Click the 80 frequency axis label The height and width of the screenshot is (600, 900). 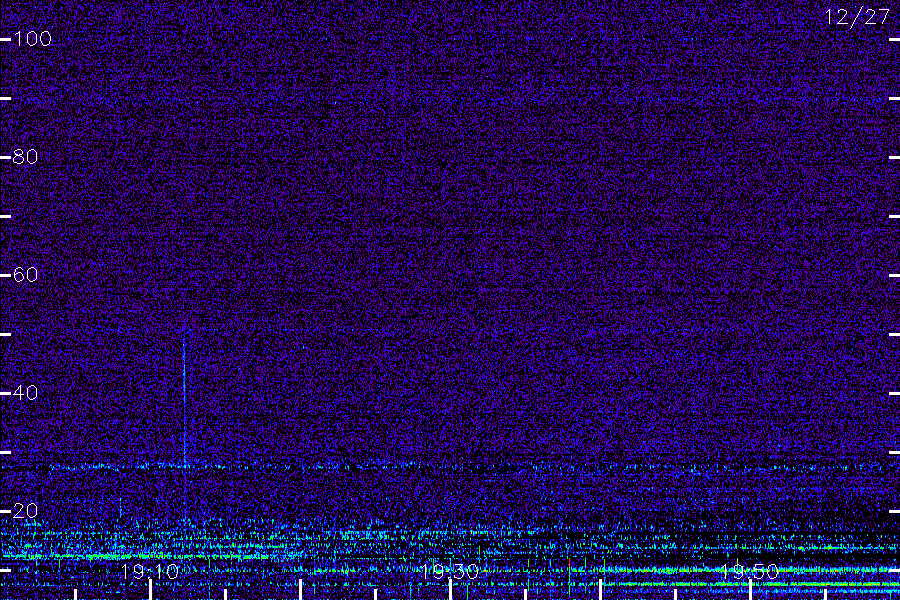coord(26,157)
